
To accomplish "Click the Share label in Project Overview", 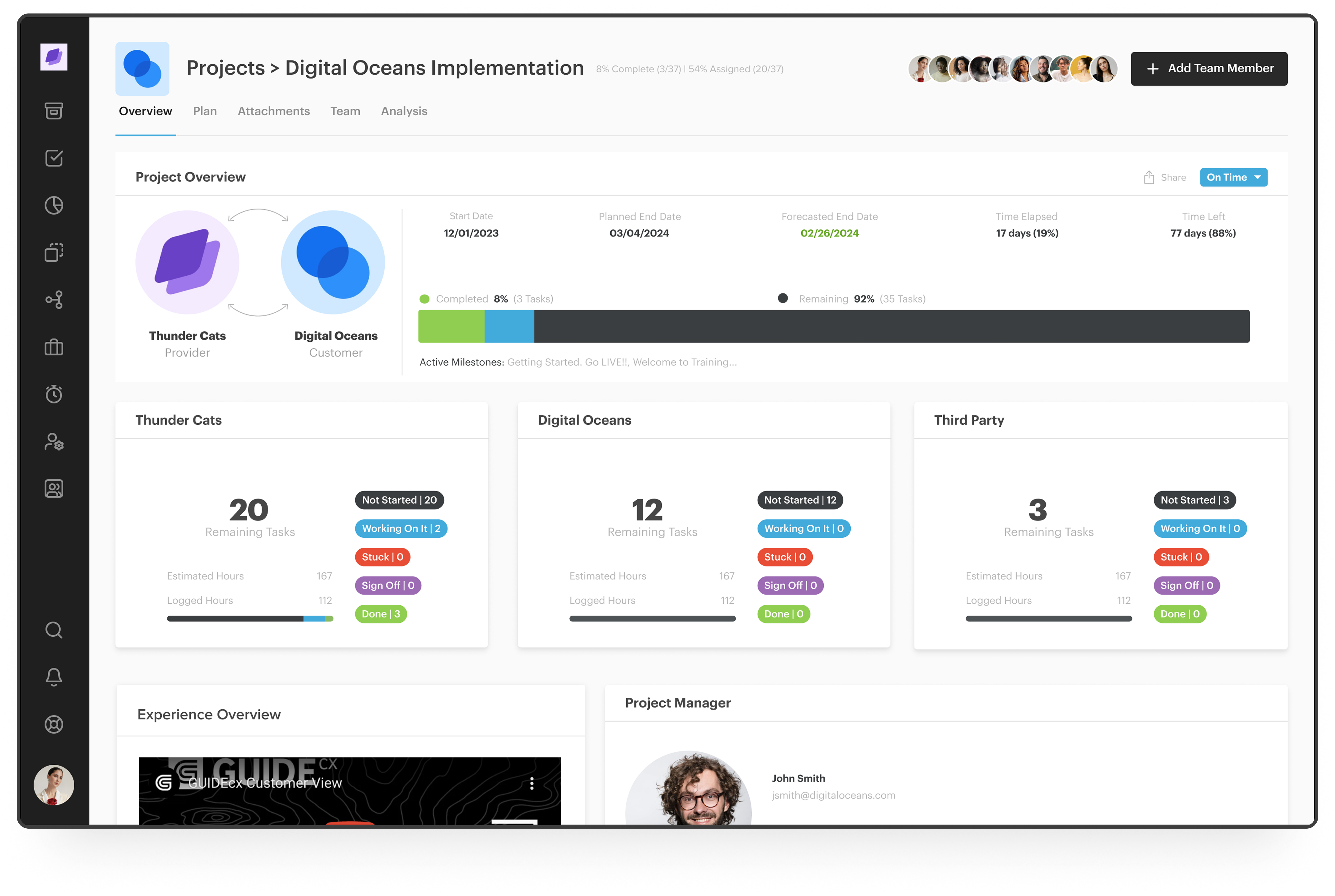I will tap(1173, 178).
